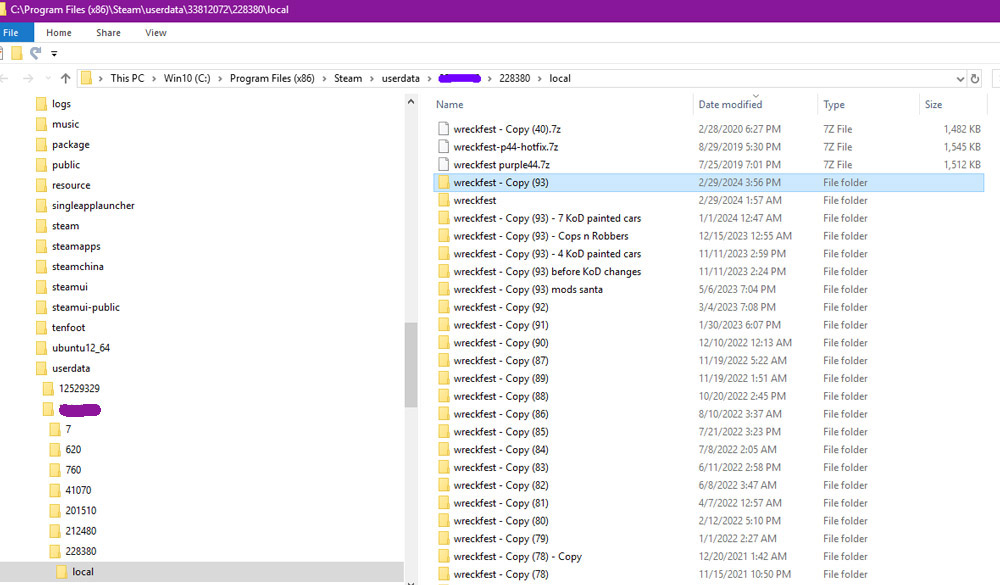Click the New folder icon in quick access toolbar
This screenshot has width=1000, height=585.
pos(17,54)
